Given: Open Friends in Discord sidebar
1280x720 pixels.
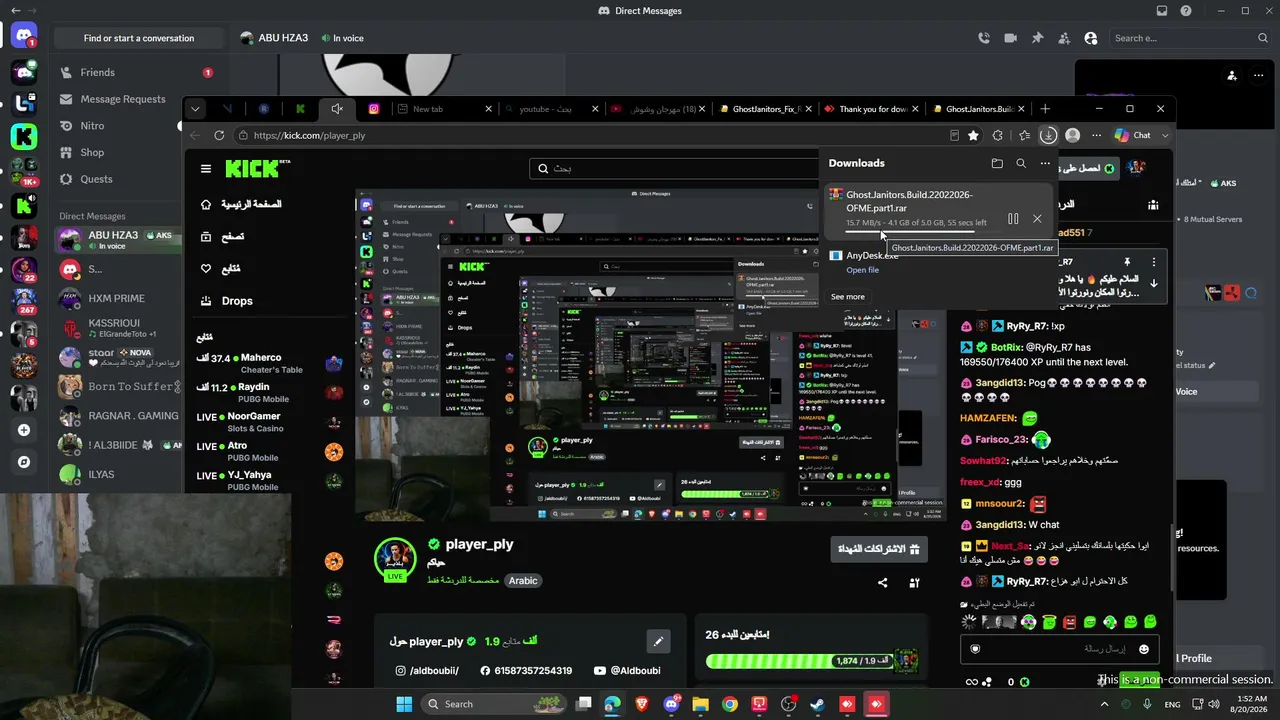Looking at the screenshot, I should (x=120, y=72).
